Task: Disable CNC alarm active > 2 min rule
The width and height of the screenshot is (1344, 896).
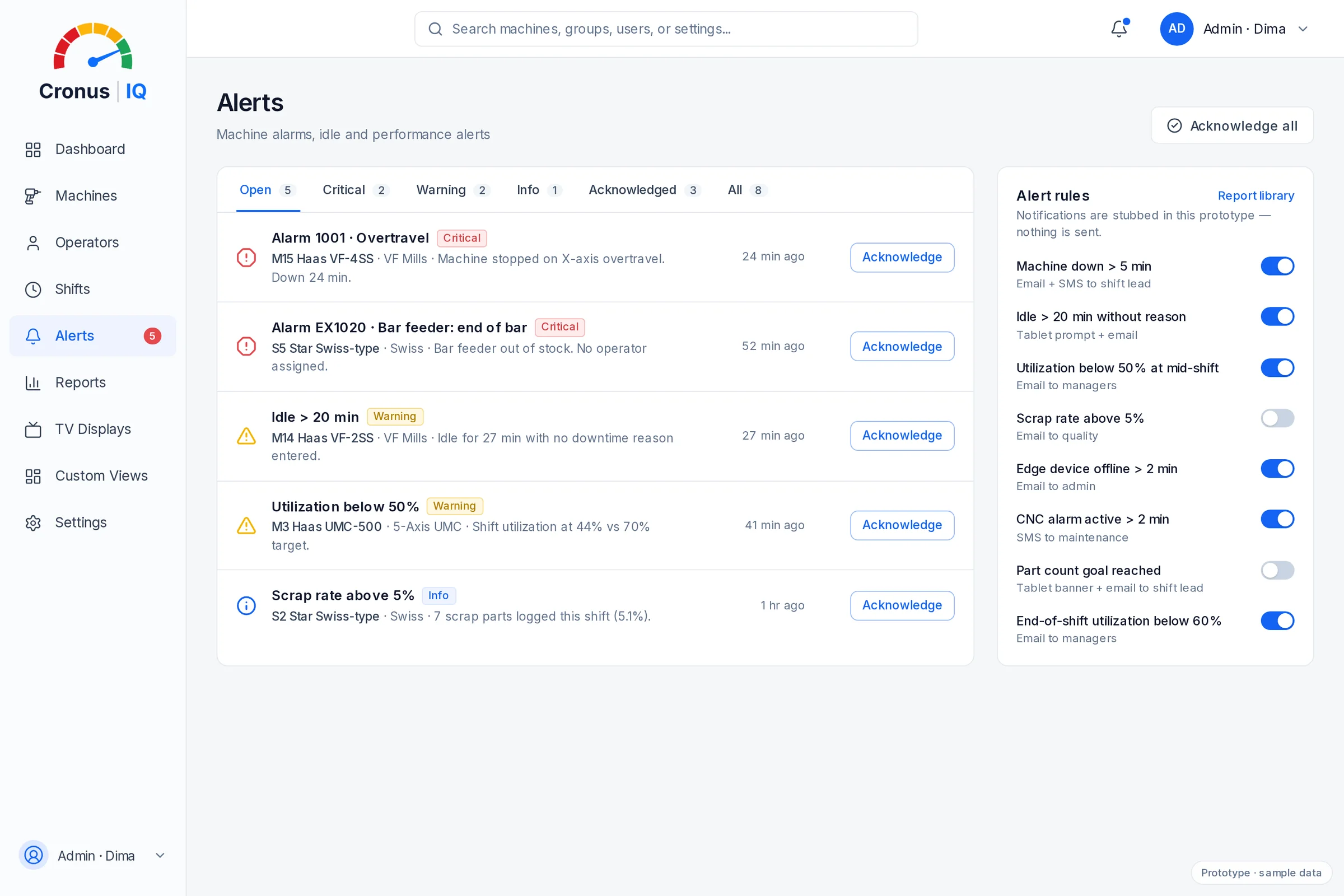Action: click(x=1277, y=519)
